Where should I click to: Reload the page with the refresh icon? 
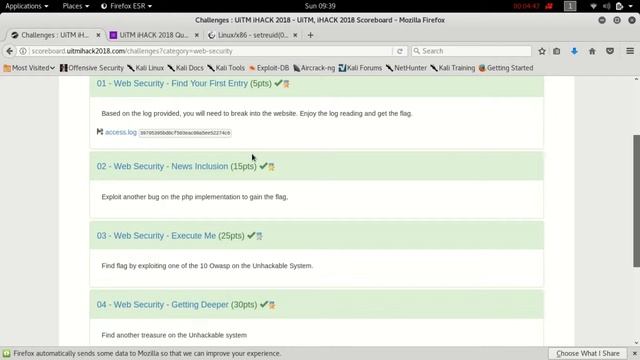point(400,51)
